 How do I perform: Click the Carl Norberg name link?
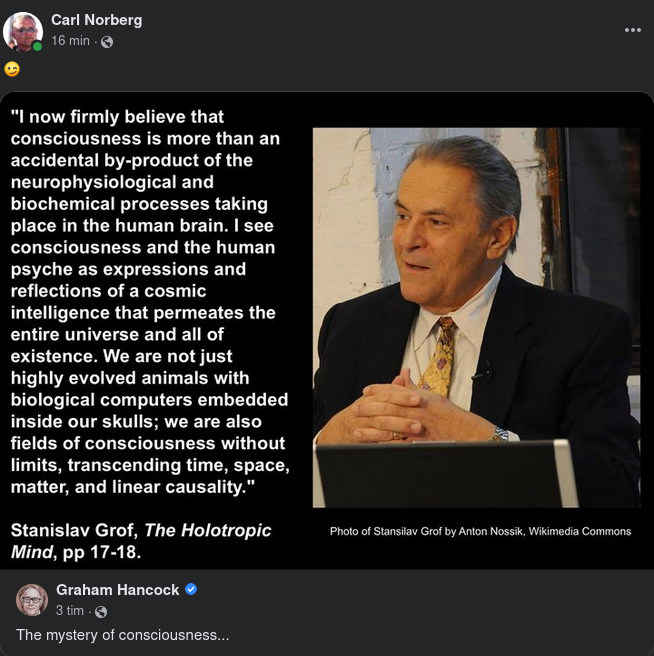[96, 20]
